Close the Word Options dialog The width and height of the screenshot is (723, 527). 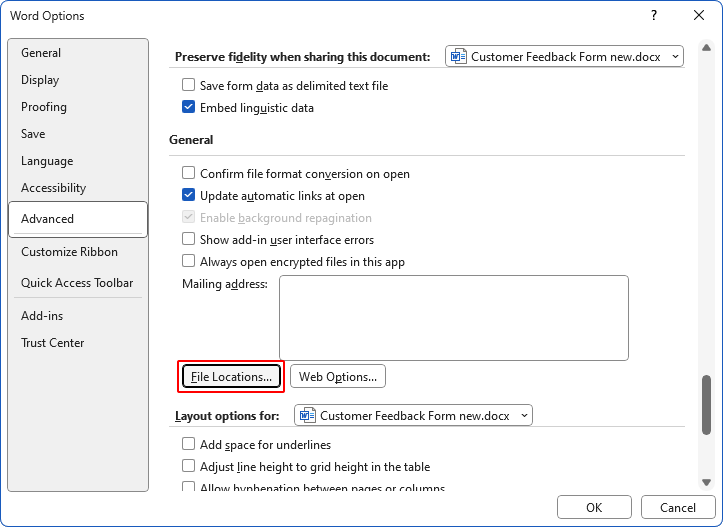[700, 16]
